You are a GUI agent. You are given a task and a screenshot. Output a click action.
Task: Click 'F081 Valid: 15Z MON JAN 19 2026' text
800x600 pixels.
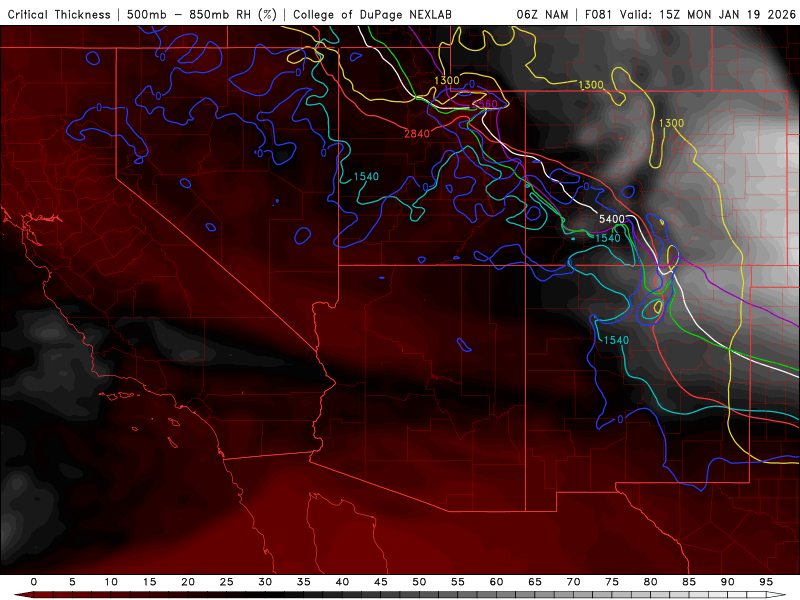coord(690,14)
